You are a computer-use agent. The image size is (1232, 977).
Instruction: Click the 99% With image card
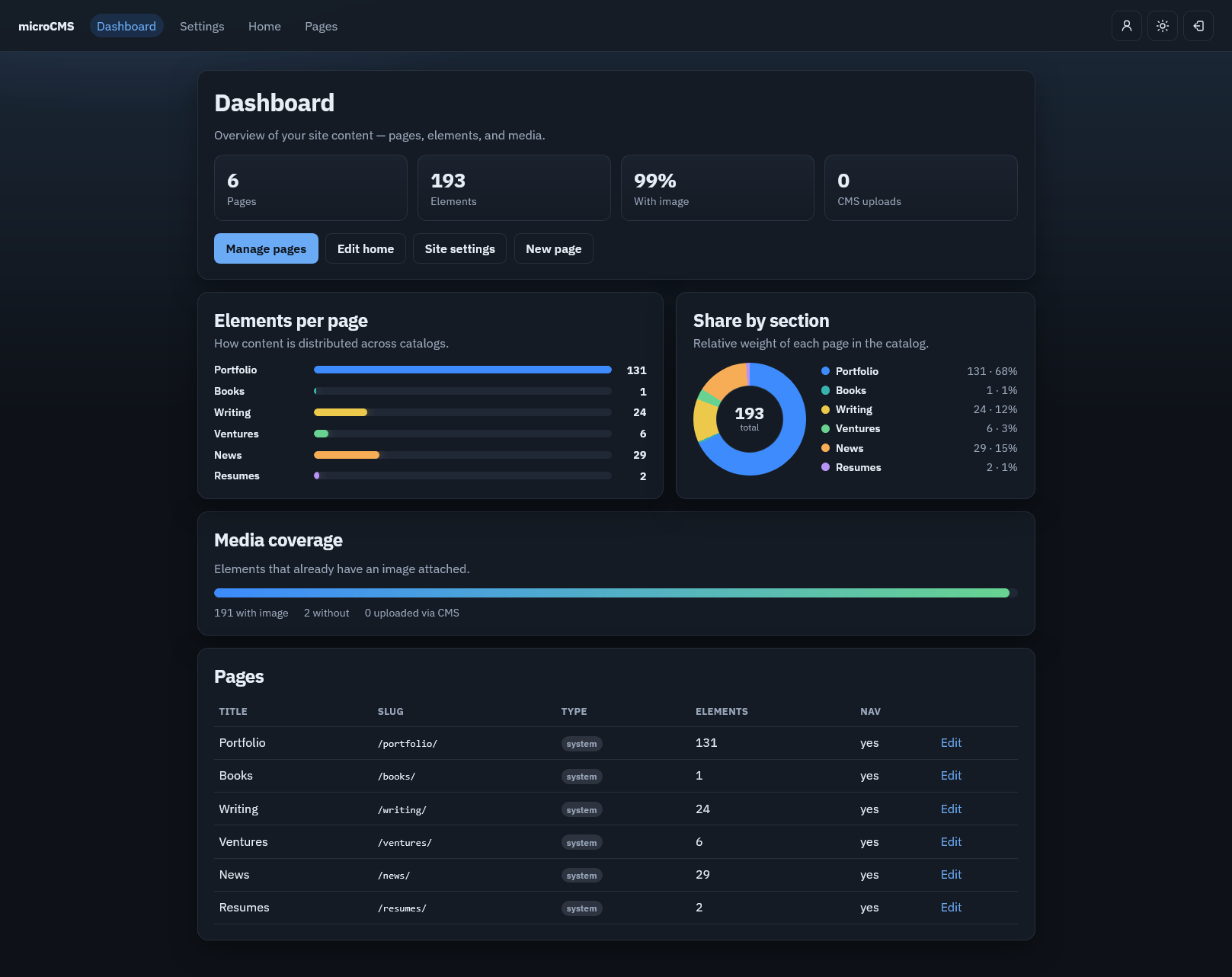(x=718, y=188)
